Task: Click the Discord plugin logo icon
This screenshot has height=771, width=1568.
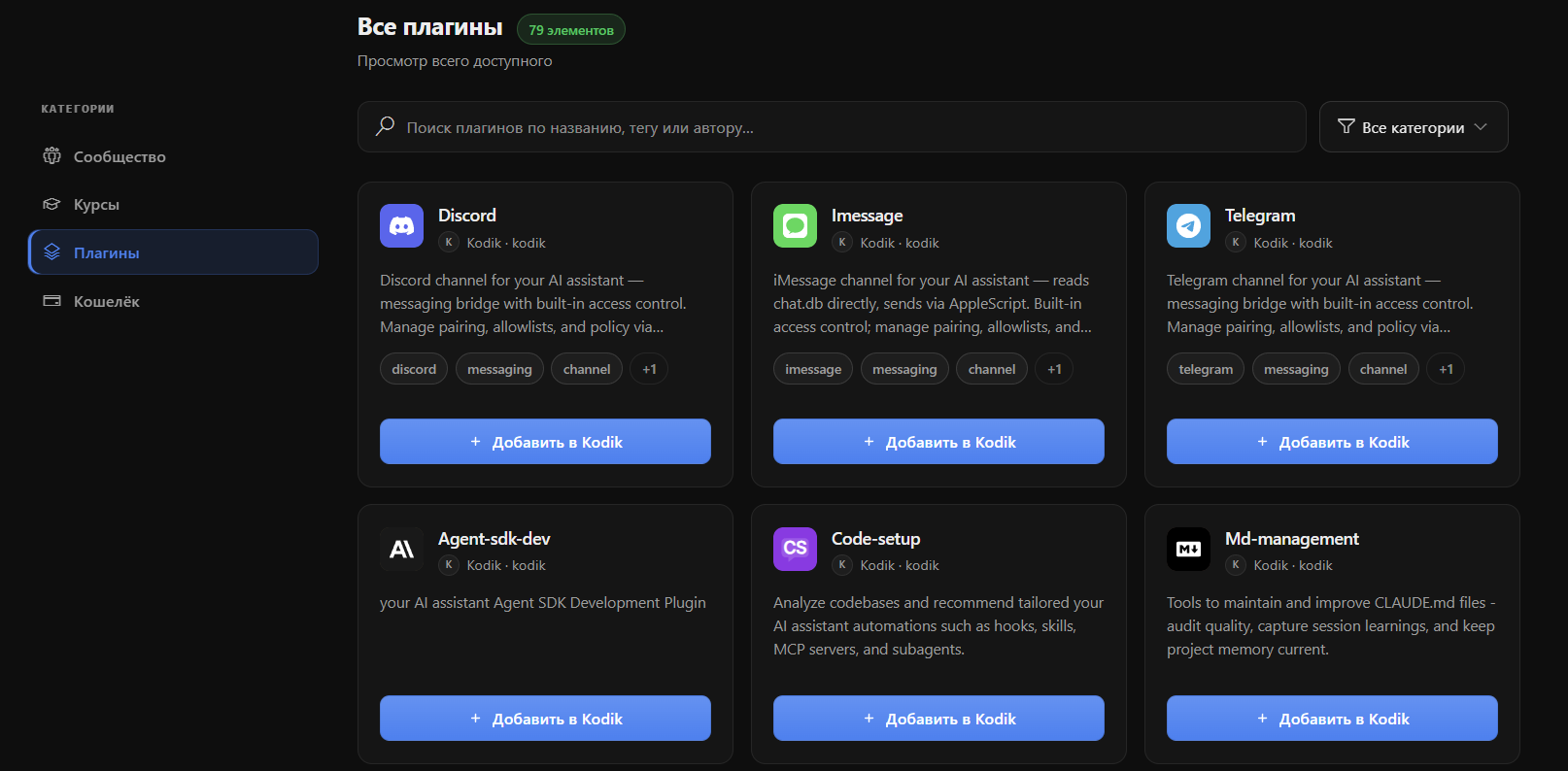Action: pos(401,226)
